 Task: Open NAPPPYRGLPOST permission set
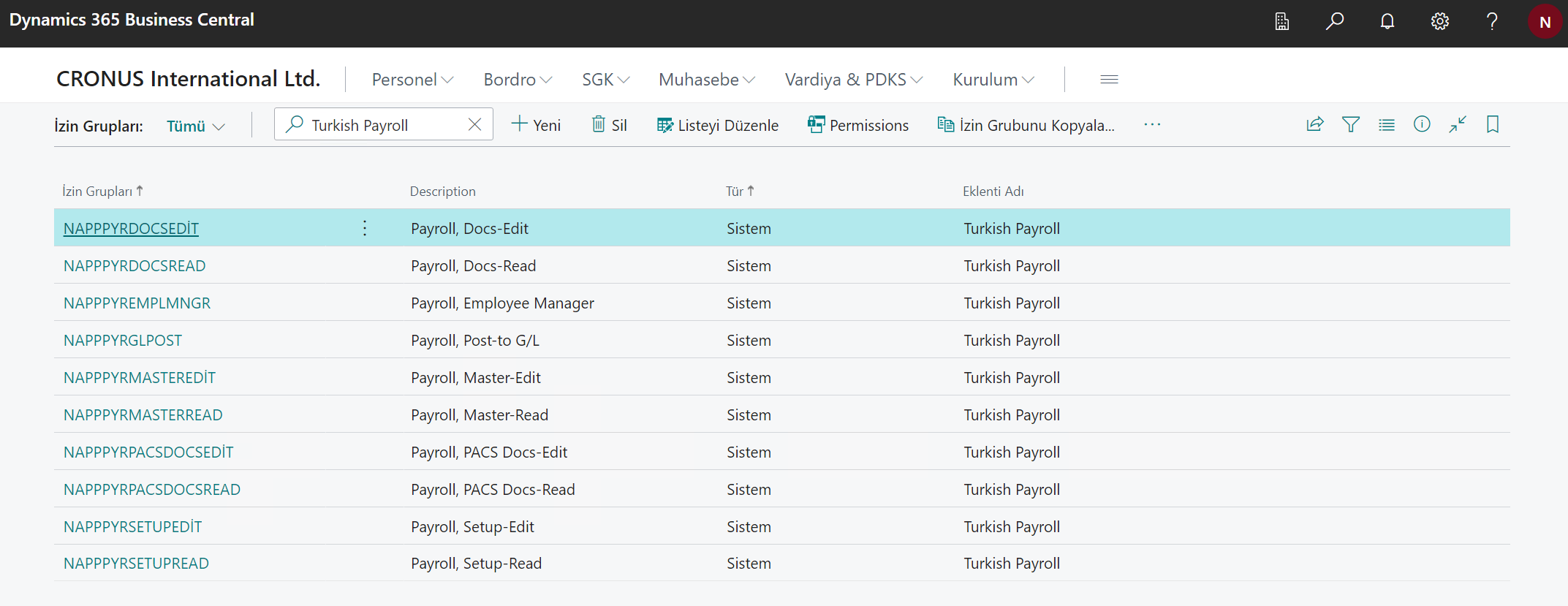(x=123, y=340)
